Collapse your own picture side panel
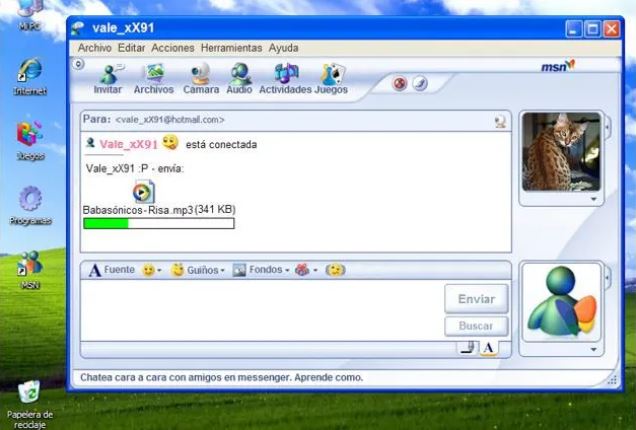This screenshot has width=636, height=430. [608, 277]
